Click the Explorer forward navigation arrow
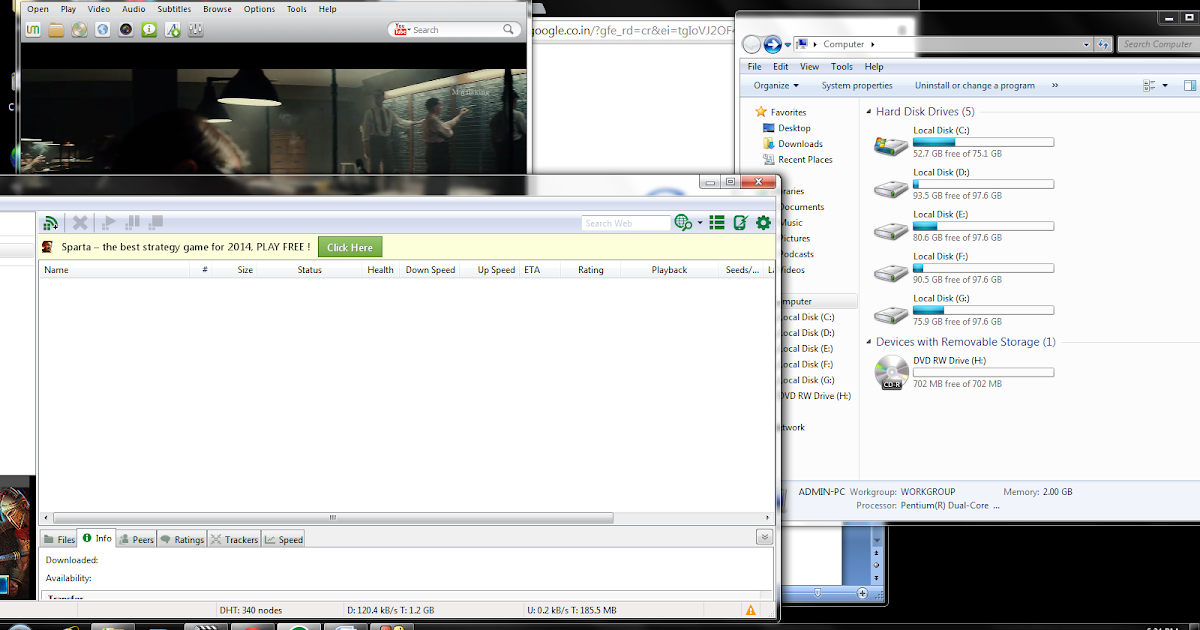 click(772, 44)
